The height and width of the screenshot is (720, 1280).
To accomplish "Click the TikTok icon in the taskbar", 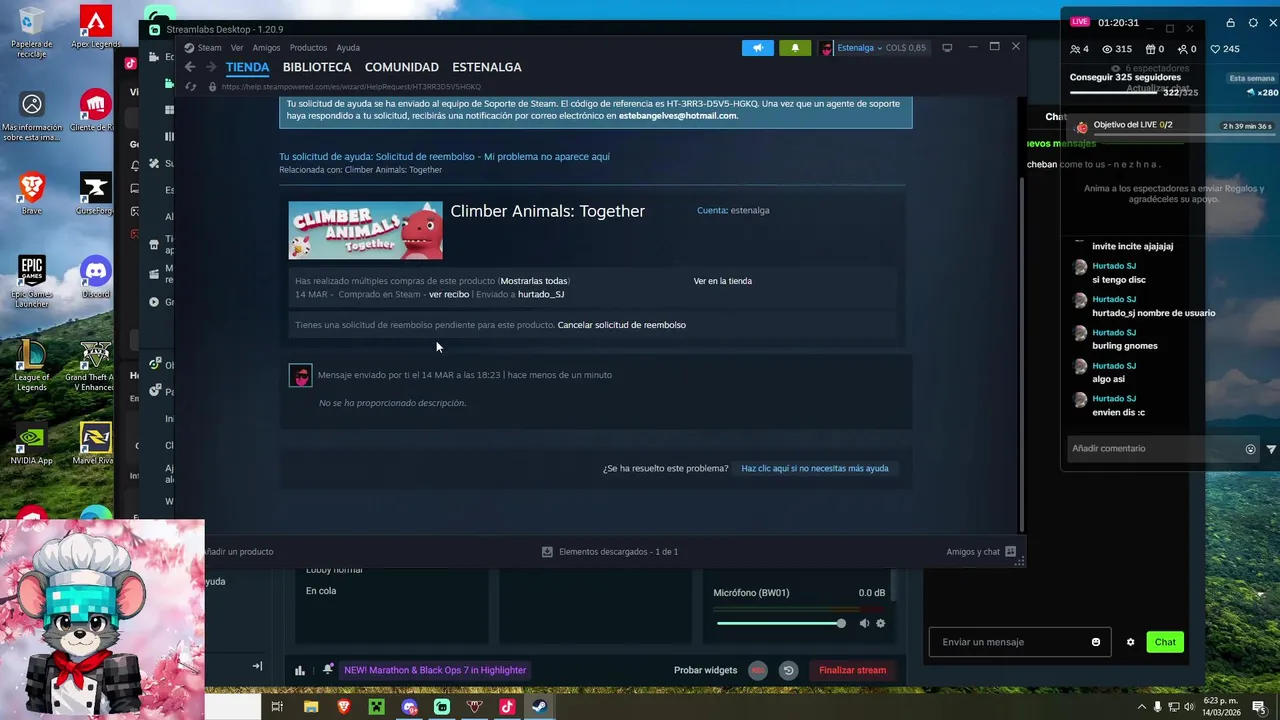I will coord(507,707).
